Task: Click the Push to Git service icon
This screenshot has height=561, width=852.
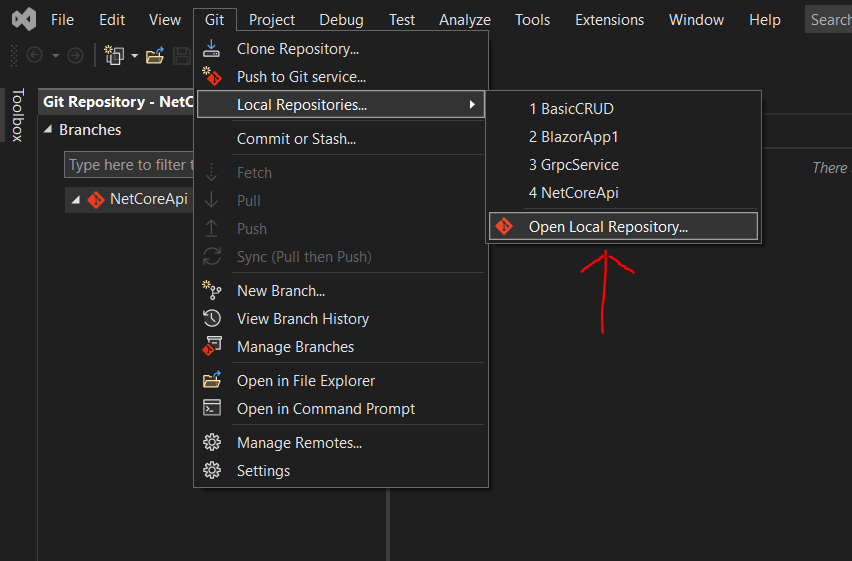Action: point(211,76)
